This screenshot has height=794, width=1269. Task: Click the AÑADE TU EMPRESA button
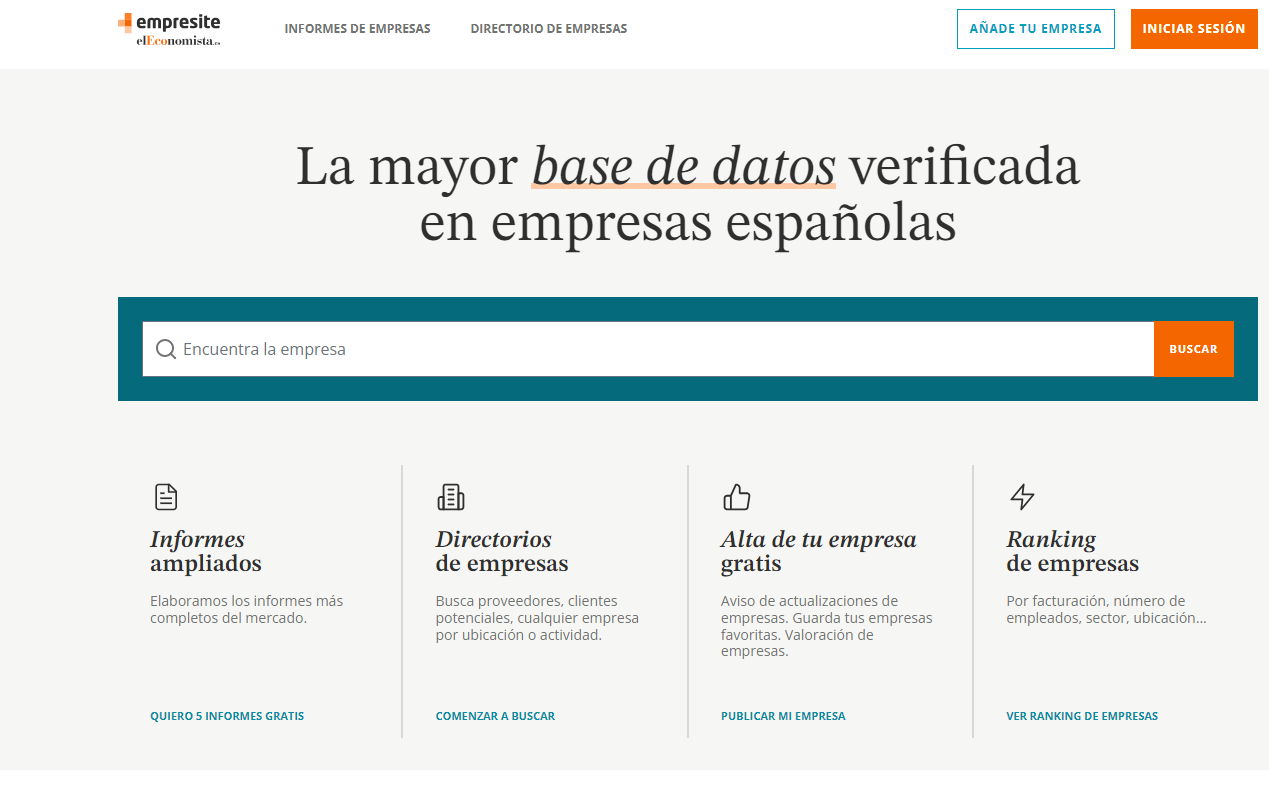coord(1035,29)
